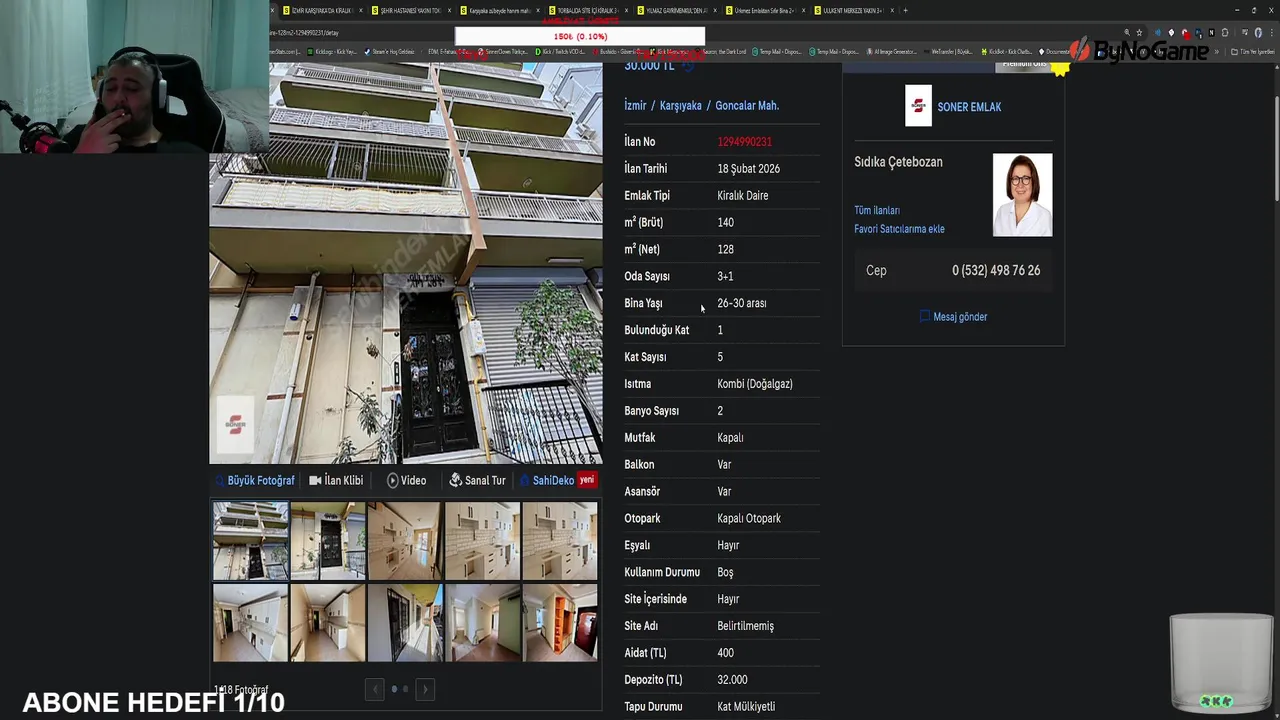Click the İlan Klibi camera option

(336, 480)
